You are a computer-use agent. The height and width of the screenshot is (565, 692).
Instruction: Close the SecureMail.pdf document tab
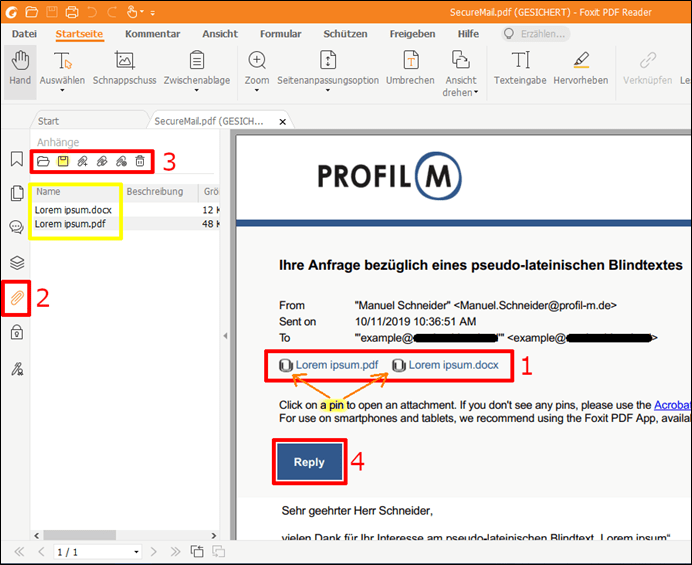click(x=283, y=121)
